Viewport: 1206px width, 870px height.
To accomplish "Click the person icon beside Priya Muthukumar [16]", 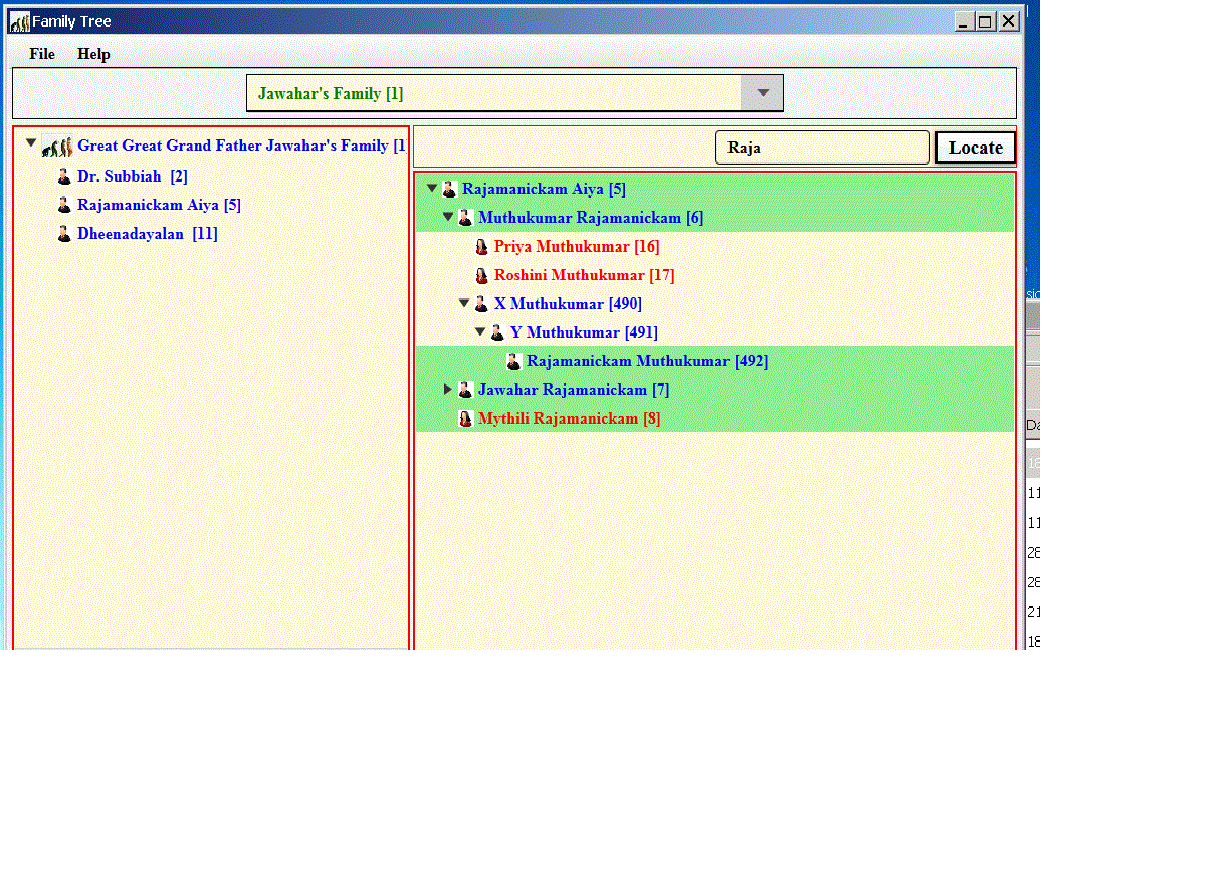I will (482, 246).
